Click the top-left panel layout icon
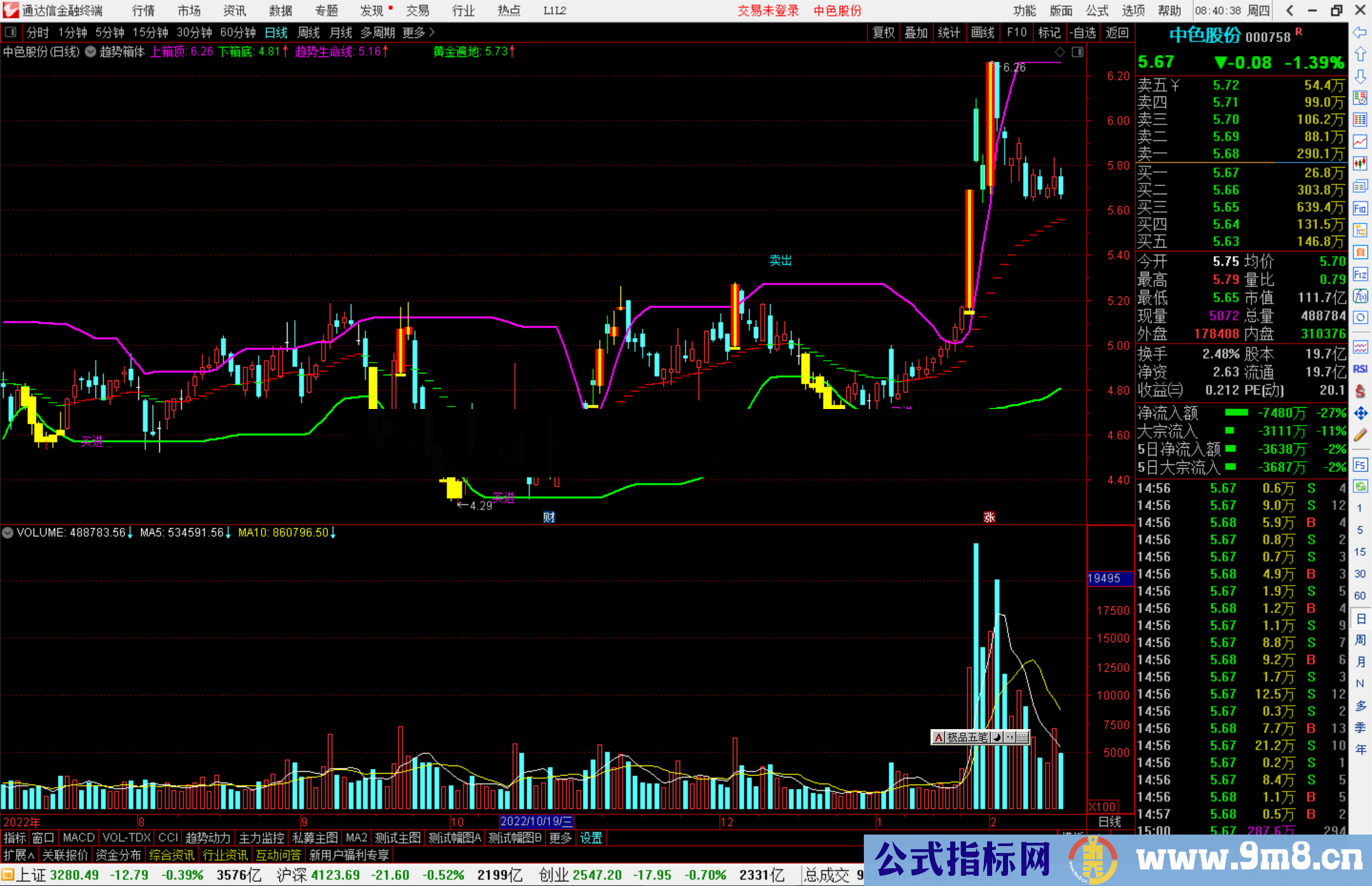The height and width of the screenshot is (886, 1372). (10, 32)
